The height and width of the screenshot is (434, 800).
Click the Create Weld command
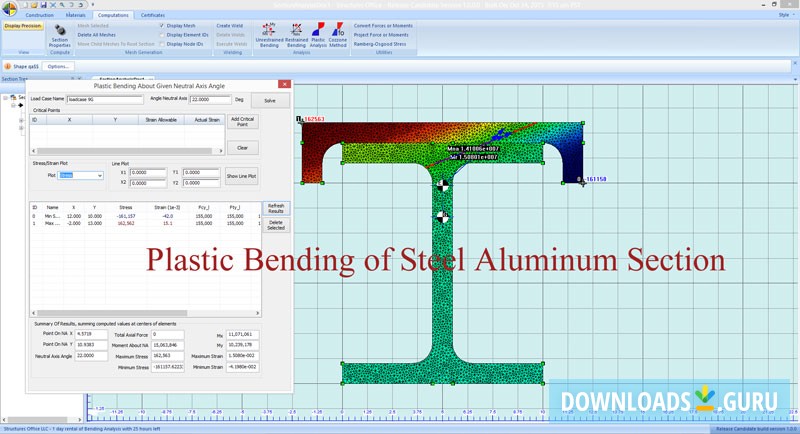230,25
